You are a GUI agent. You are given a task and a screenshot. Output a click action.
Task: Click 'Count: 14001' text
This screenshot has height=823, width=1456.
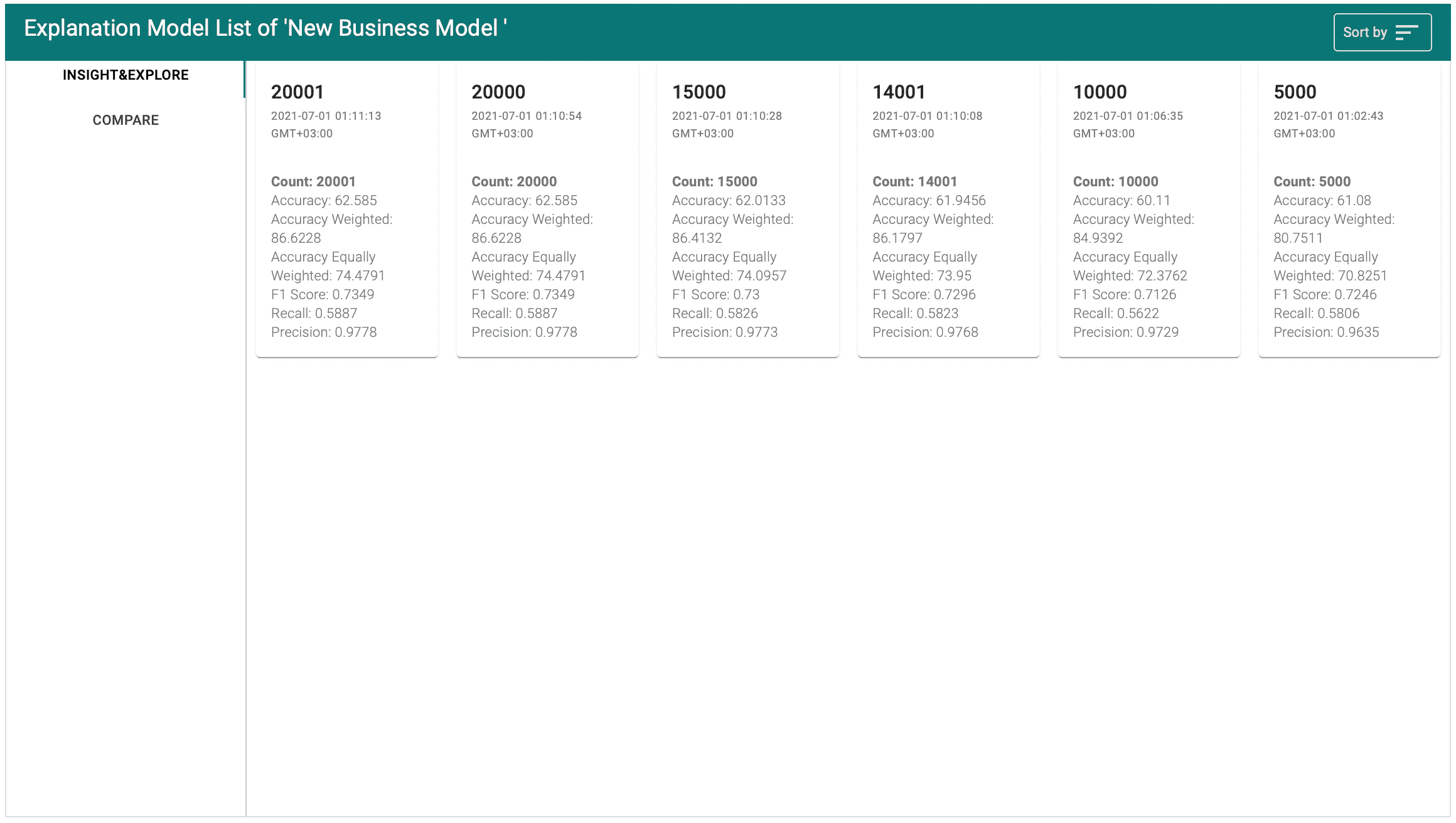pos(915,182)
